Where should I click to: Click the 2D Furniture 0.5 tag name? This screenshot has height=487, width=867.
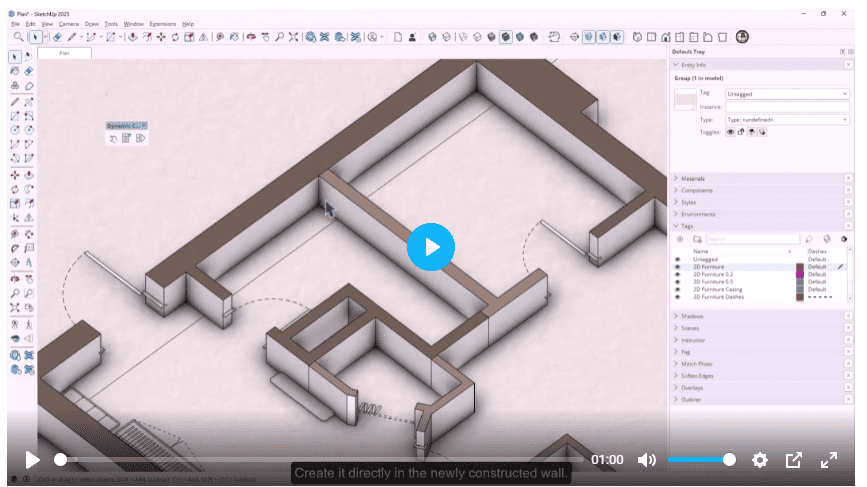pyautogui.click(x=713, y=282)
